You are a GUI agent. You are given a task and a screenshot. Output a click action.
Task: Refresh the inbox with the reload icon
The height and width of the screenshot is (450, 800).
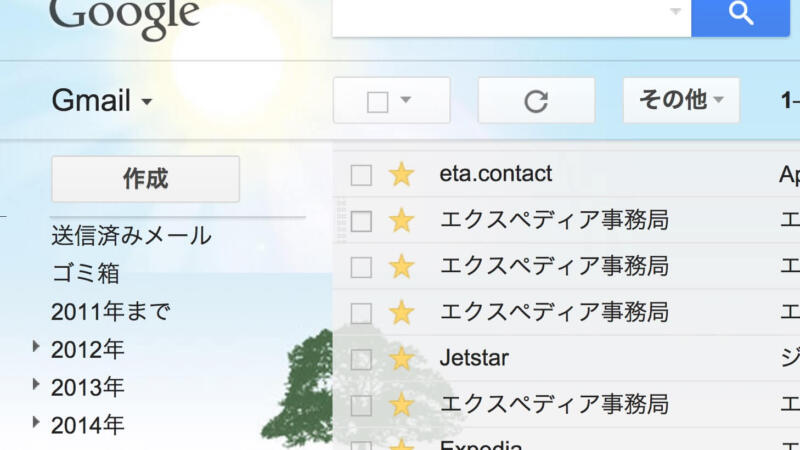536,101
